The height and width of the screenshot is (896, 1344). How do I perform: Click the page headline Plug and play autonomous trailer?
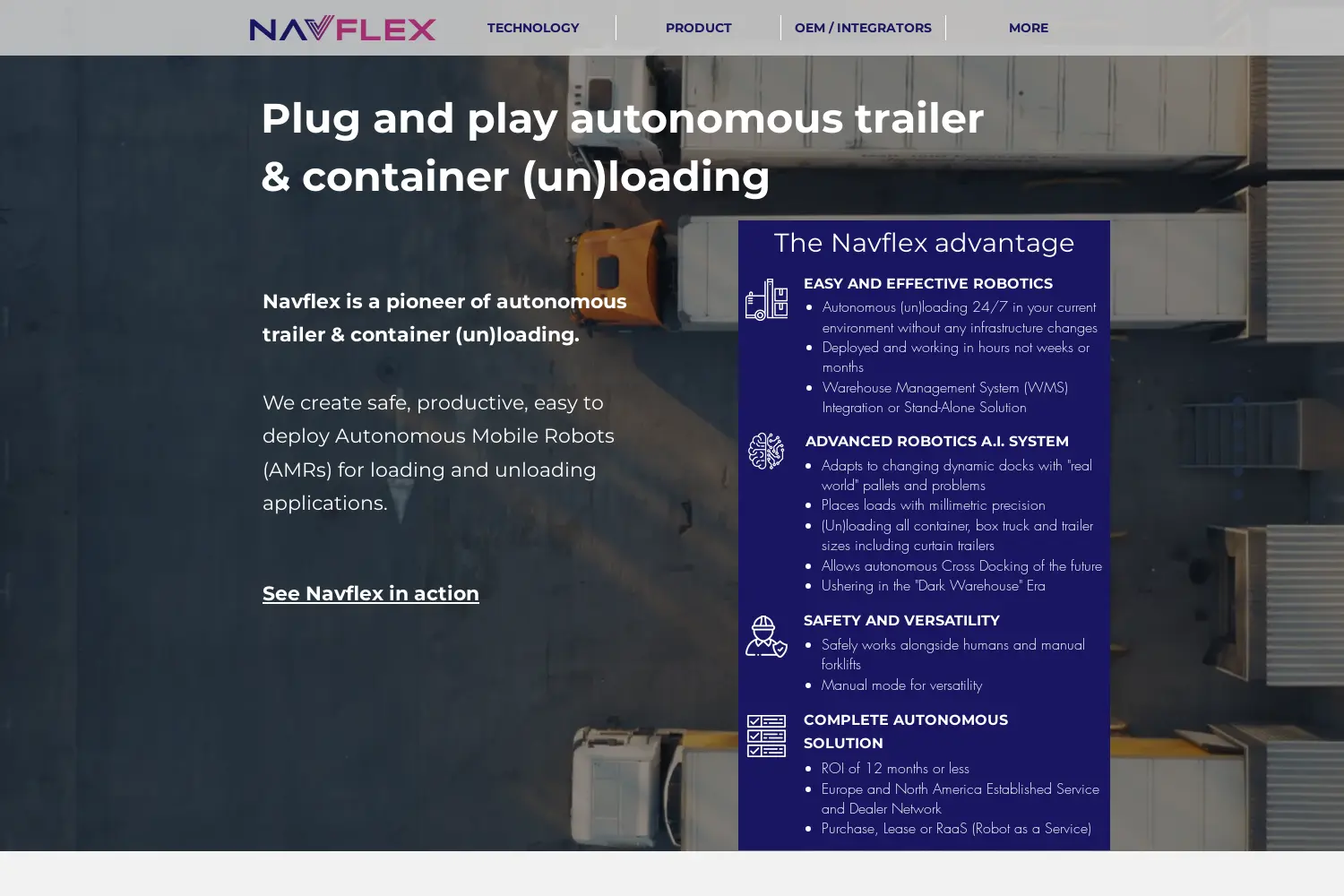[x=623, y=147]
